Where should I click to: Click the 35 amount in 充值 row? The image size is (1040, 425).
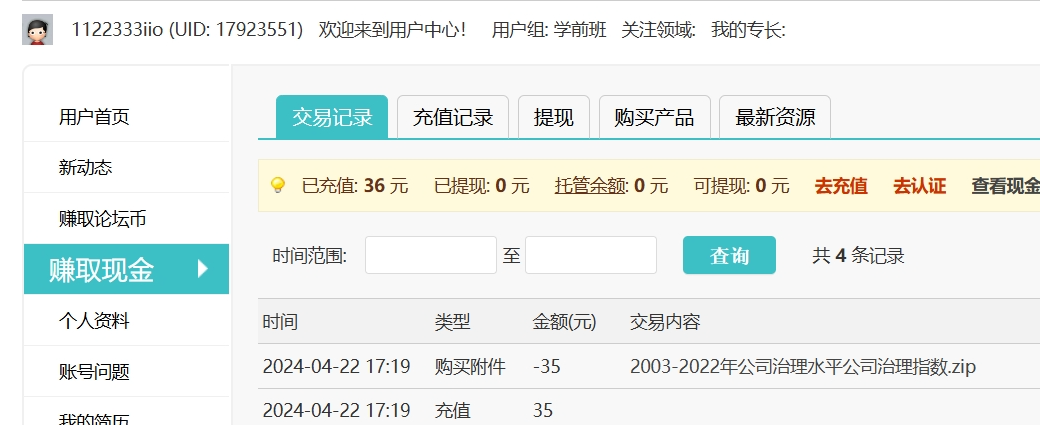click(x=543, y=410)
